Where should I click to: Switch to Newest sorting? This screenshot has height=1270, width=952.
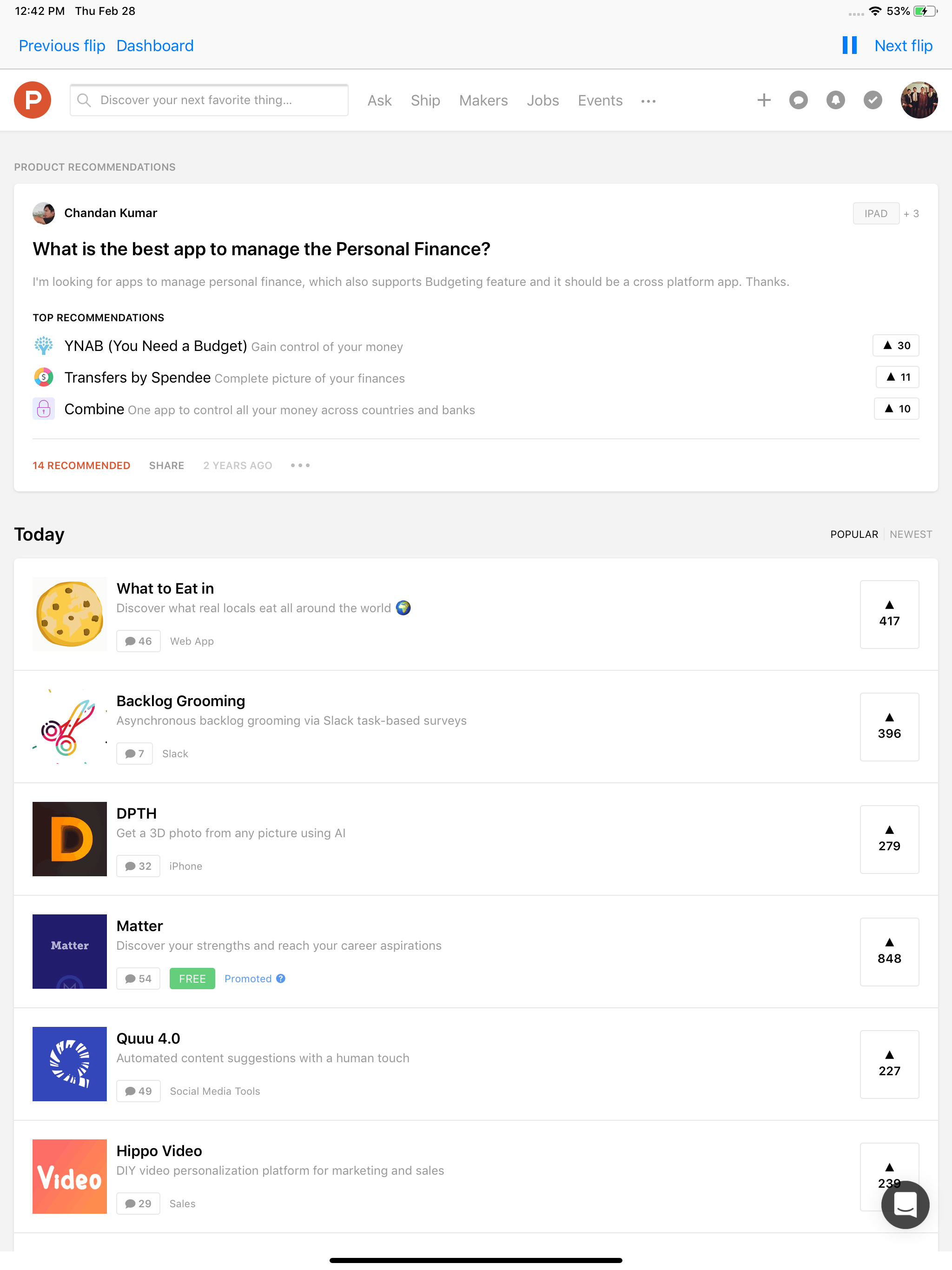911,534
